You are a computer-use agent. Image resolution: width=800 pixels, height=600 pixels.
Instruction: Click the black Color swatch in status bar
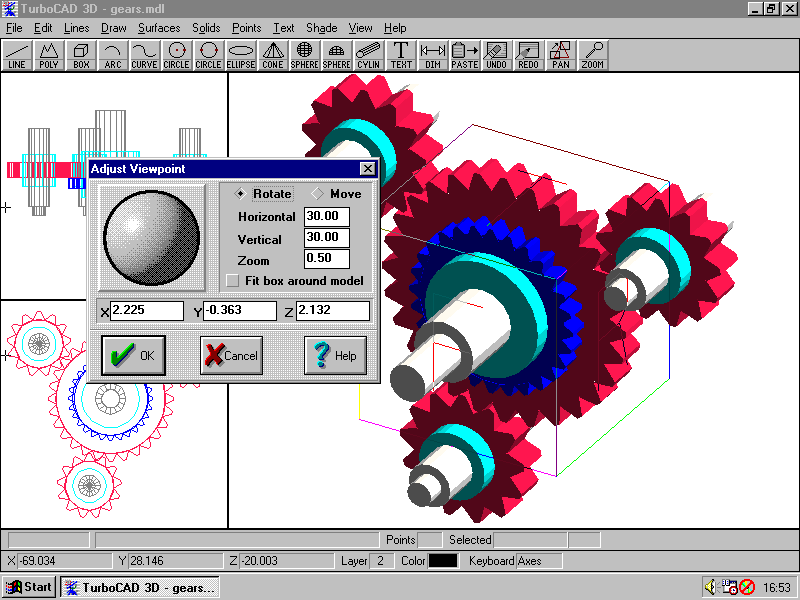(443, 561)
